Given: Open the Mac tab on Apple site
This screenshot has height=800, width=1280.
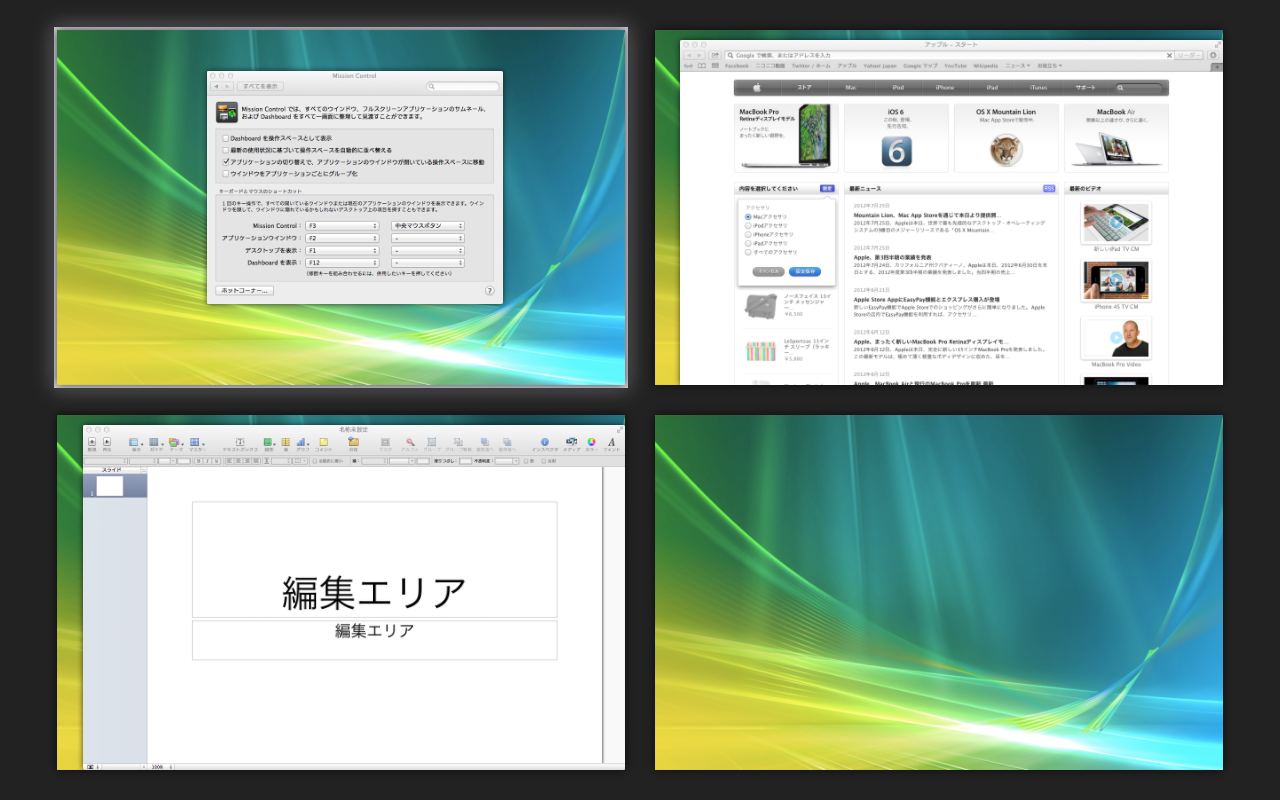Looking at the screenshot, I should (850, 88).
